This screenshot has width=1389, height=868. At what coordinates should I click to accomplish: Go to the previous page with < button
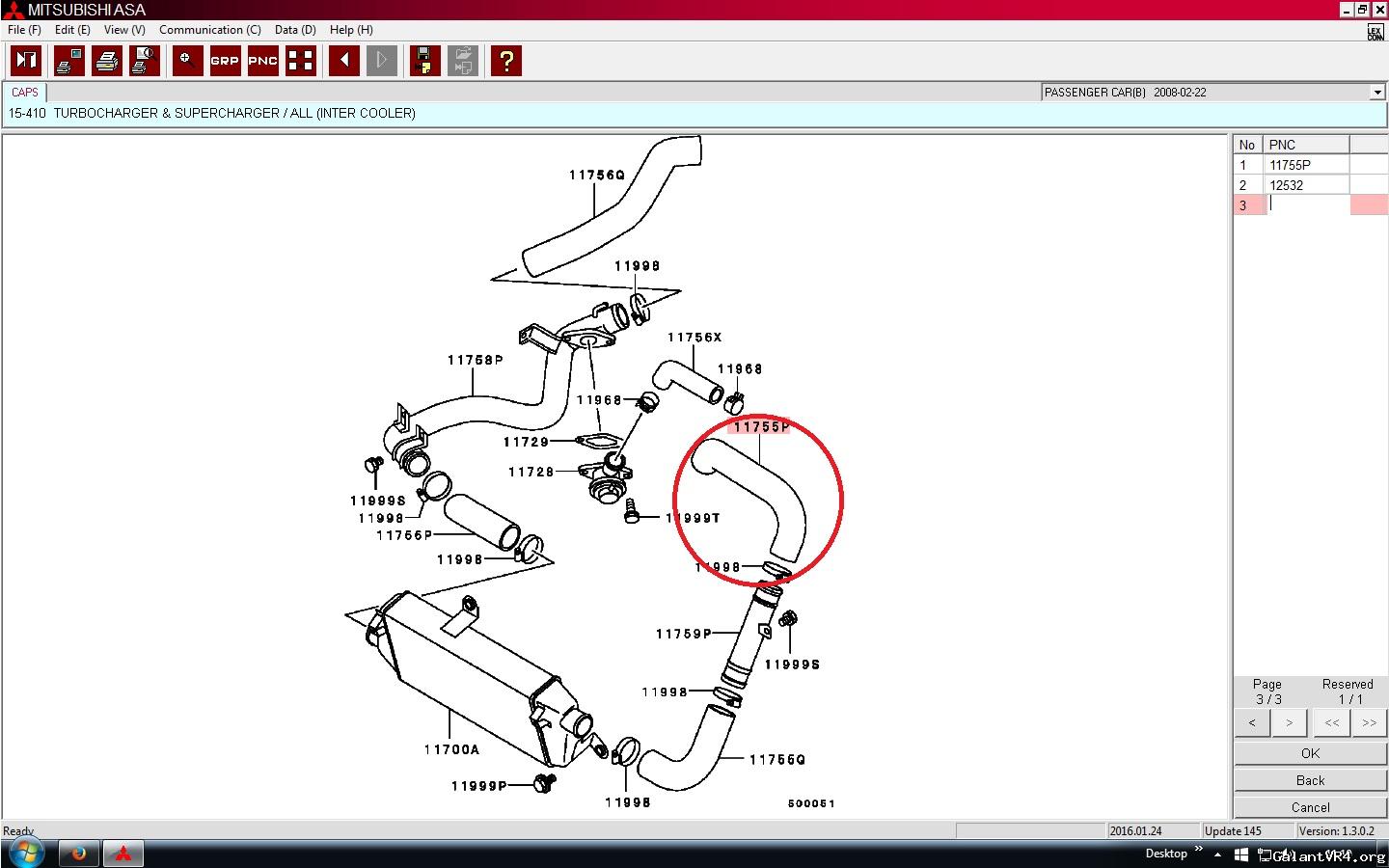click(1252, 722)
